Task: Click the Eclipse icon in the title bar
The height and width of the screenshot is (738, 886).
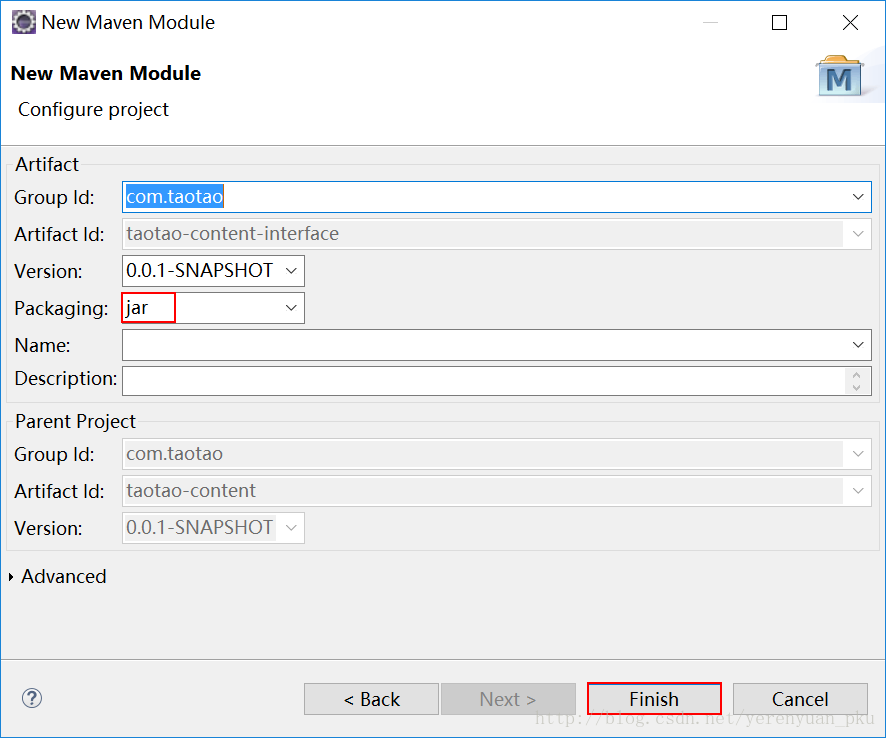Action: tap(23, 23)
